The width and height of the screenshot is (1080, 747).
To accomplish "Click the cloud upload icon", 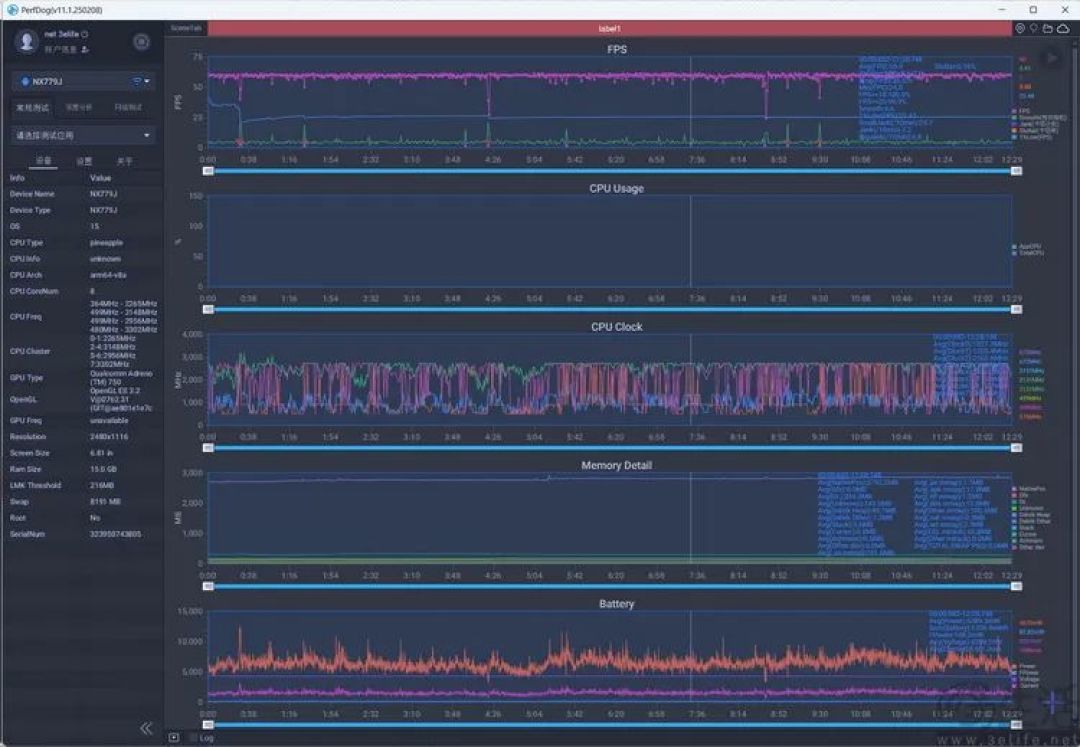I will coord(1063,28).
